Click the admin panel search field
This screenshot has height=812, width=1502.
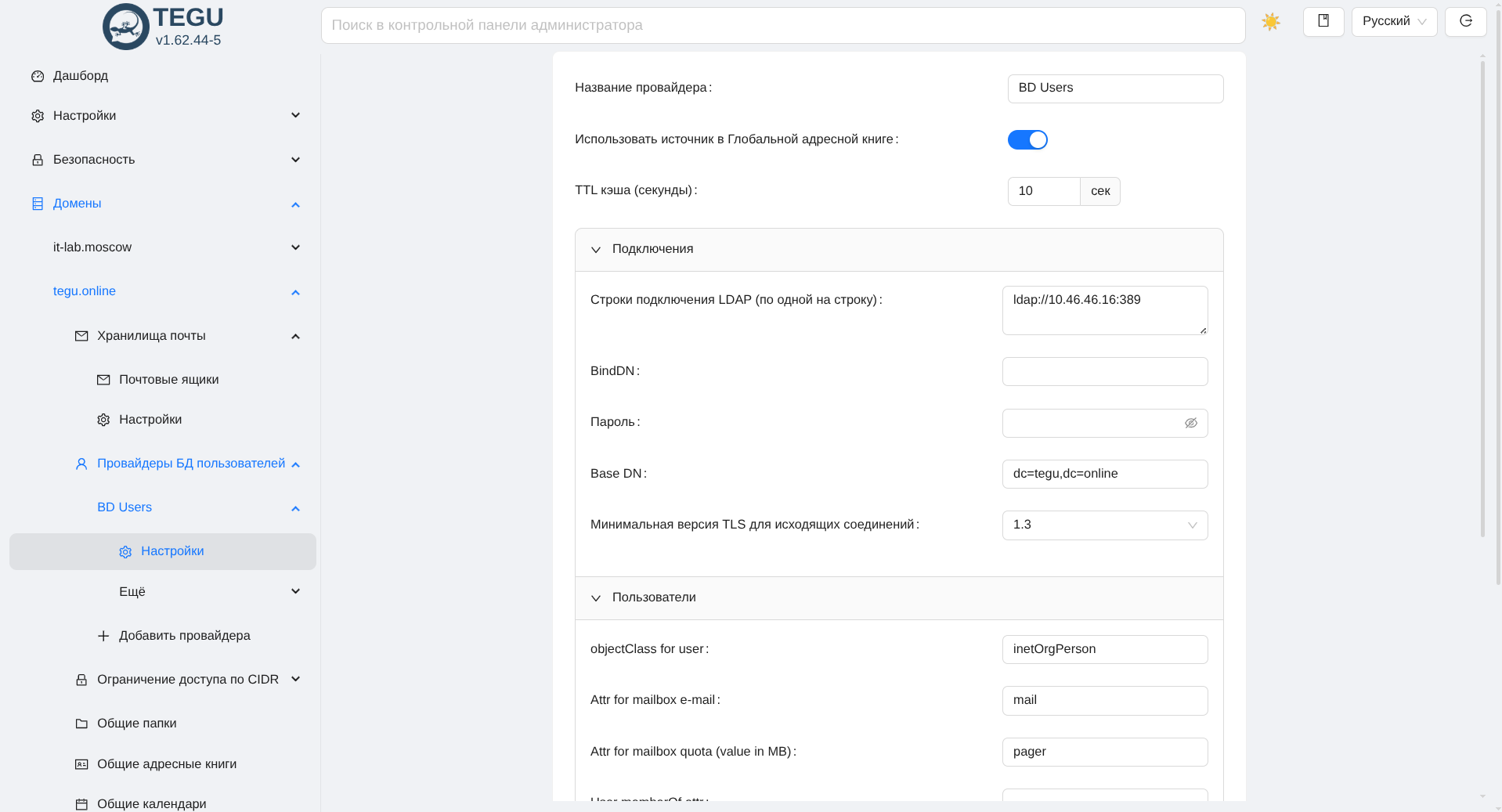[x=782, y=26]
